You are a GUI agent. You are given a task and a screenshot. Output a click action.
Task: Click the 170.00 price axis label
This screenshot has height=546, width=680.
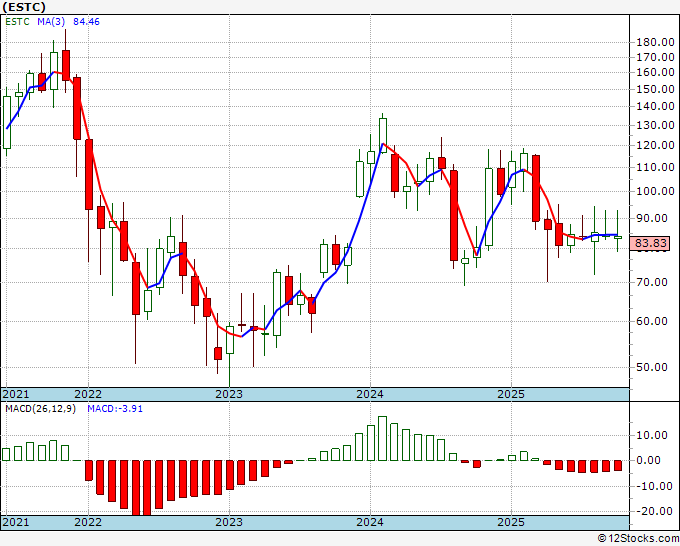pos(655,57)
